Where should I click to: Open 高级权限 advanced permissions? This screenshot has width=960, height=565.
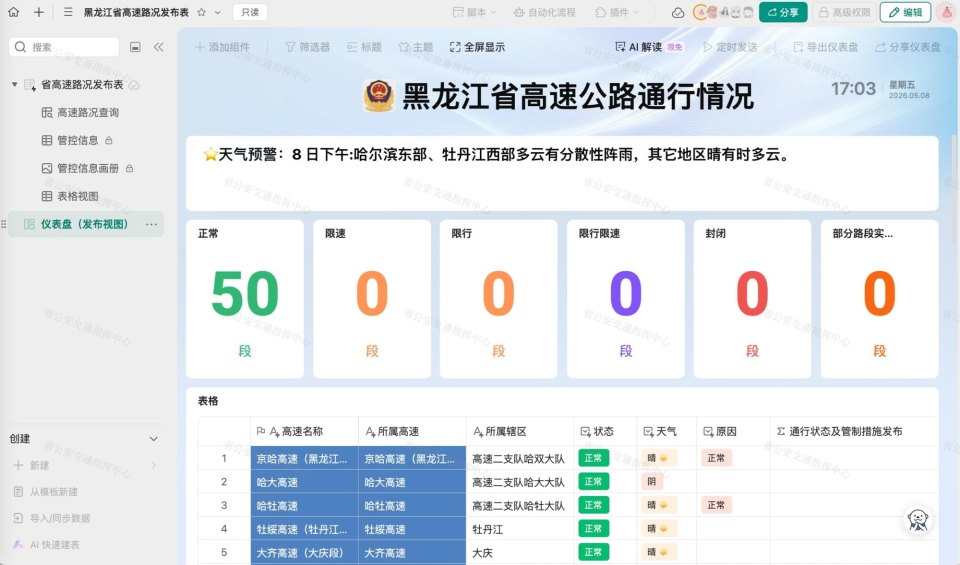(844, 12)
